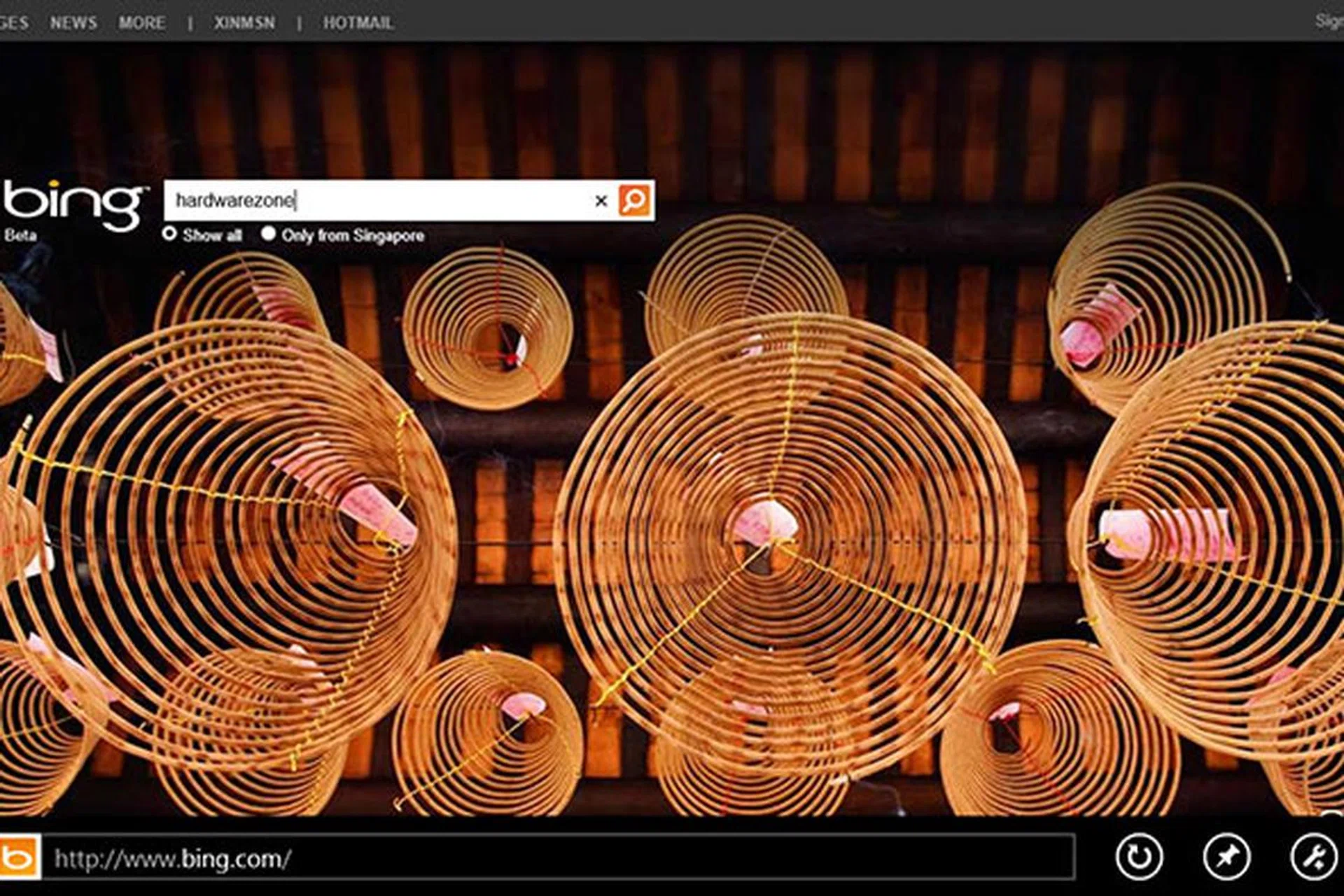1344x896 pixels.
Task: Open page tools wrench icon
Action: (x=1312, y=856)
